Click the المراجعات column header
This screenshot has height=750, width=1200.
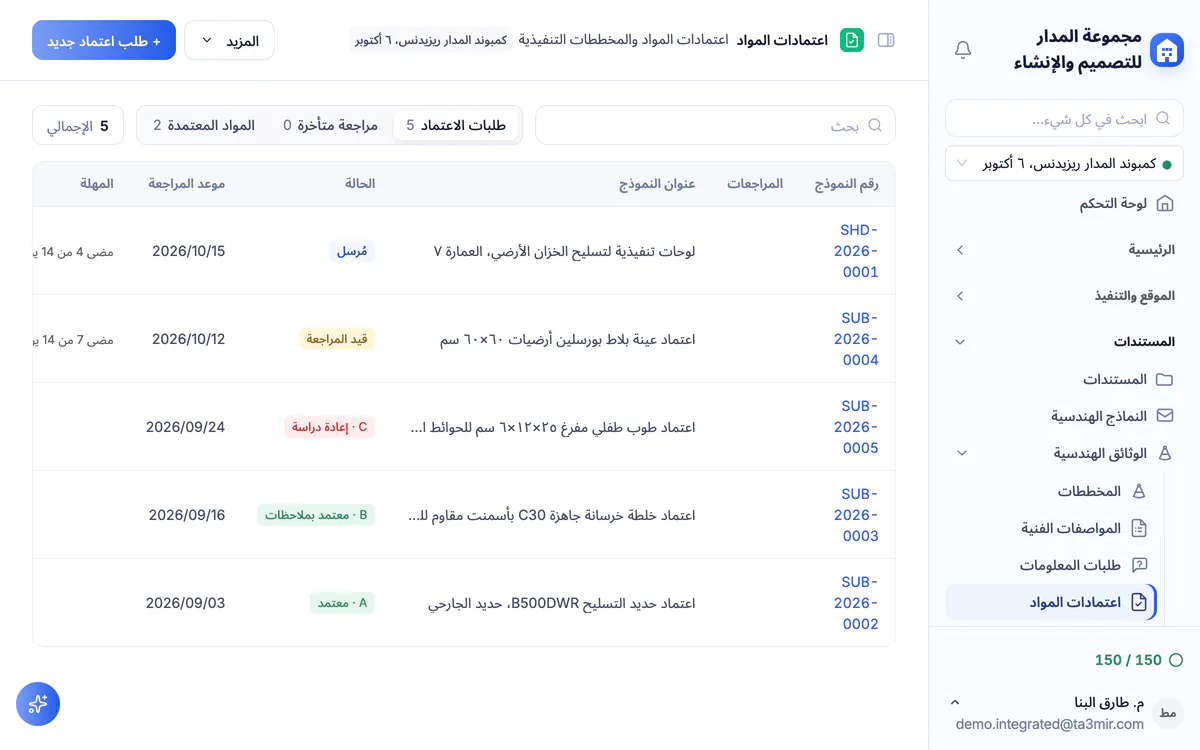tap(755, 184)
